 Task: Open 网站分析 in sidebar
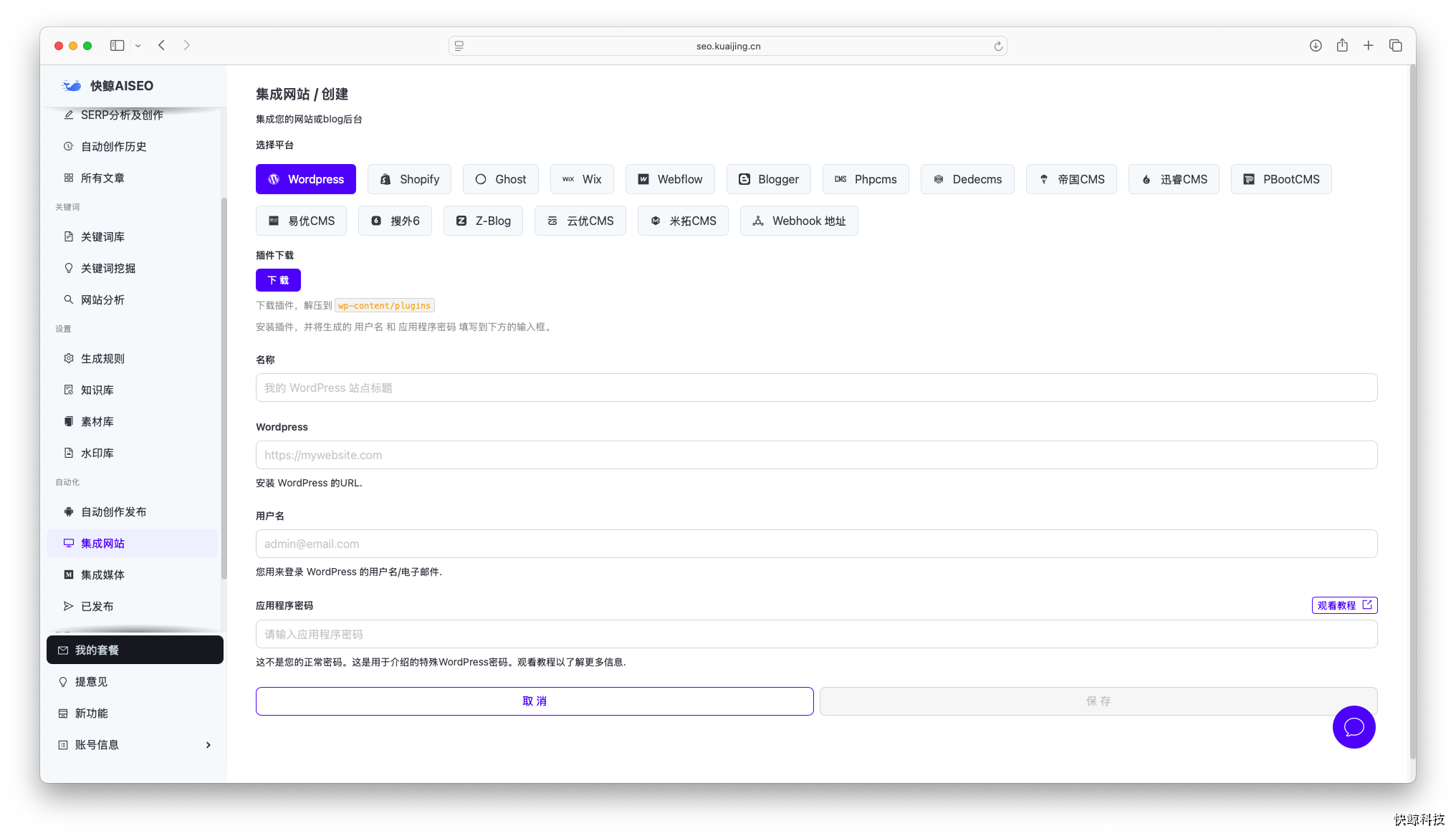(x=132, y=299)
